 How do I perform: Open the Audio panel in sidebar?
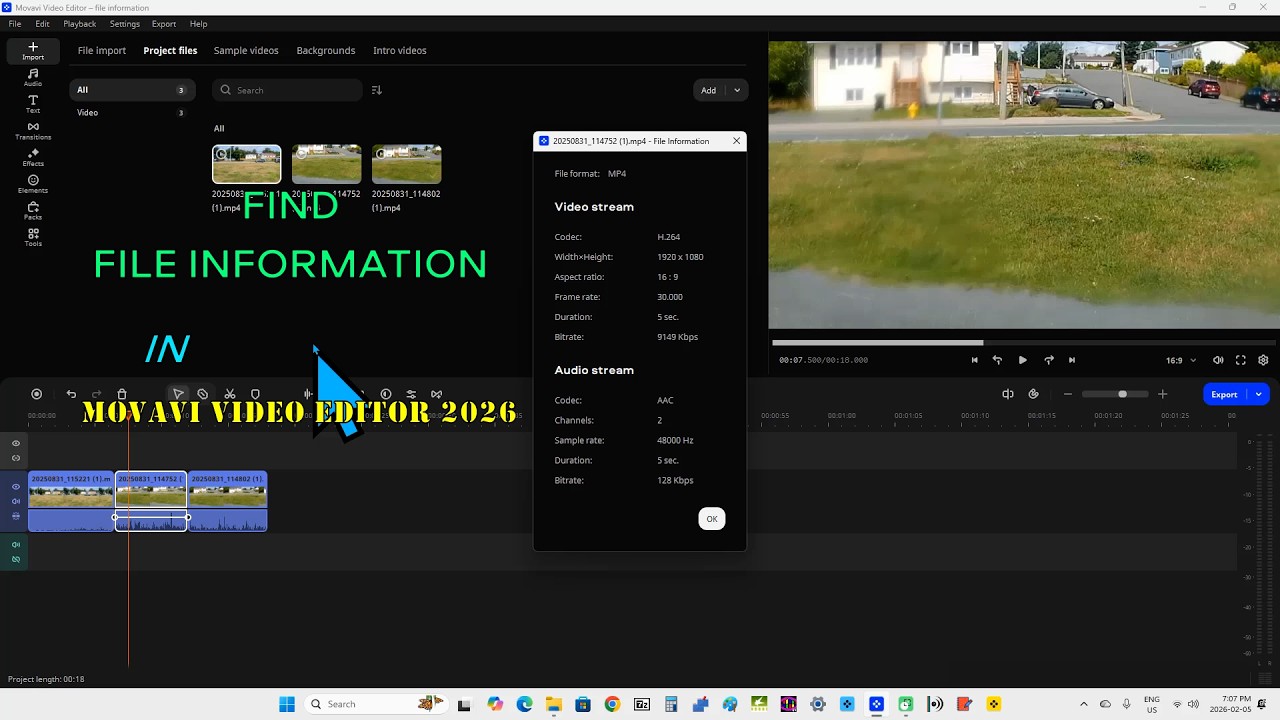(x=33, y=78)
